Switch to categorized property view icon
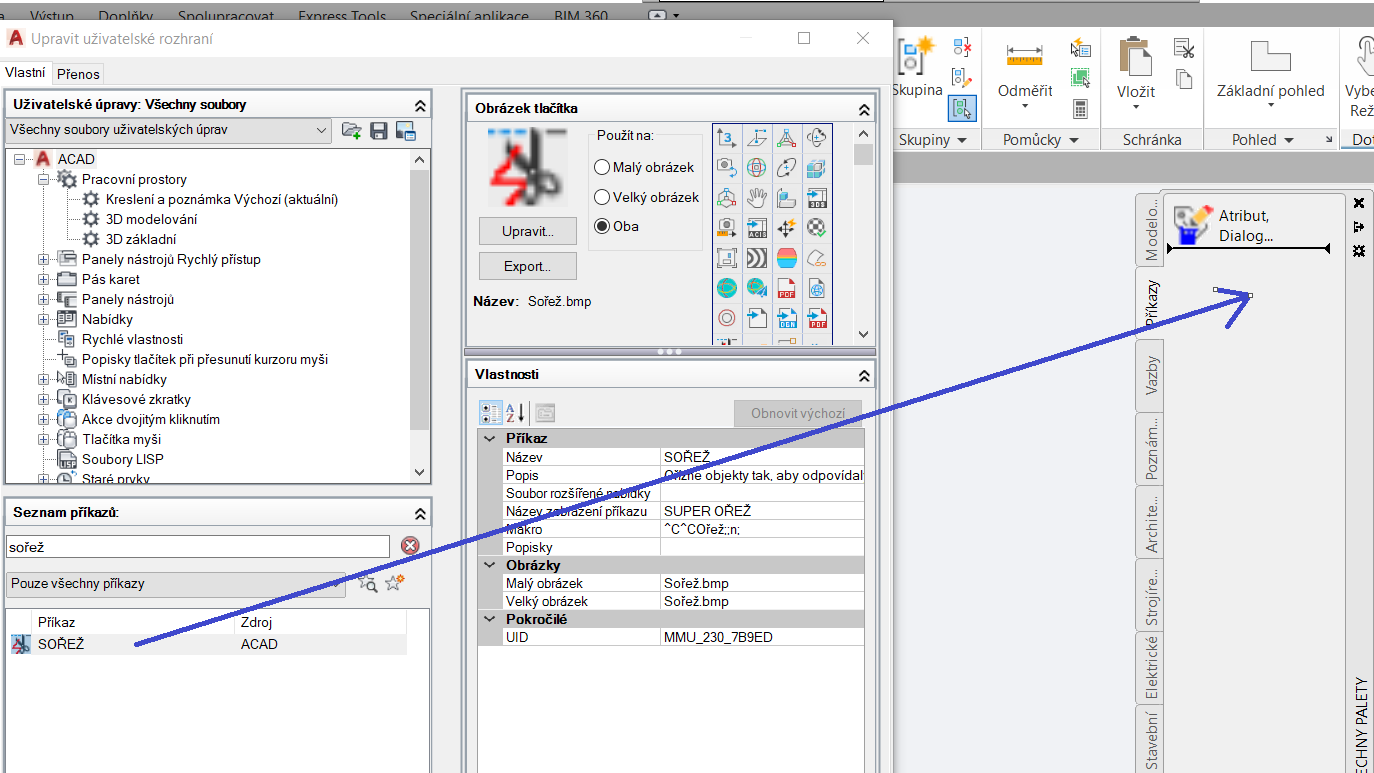 [x=490, y=413]
